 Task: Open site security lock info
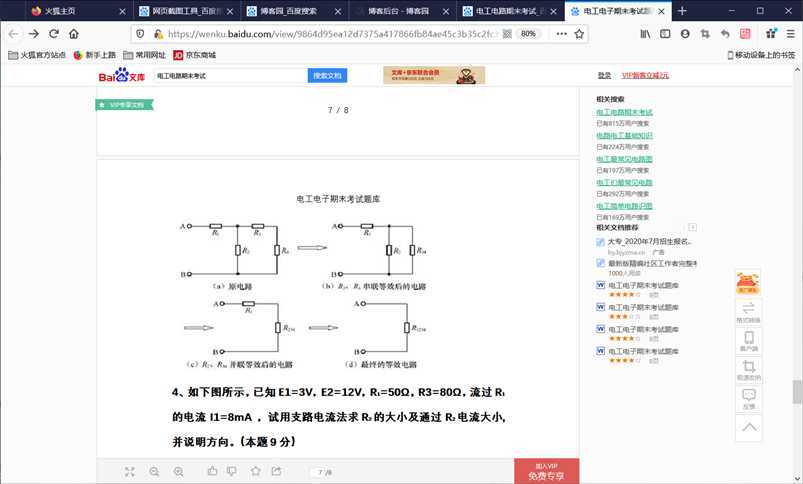pyautogui.click(x=158, y=34)
